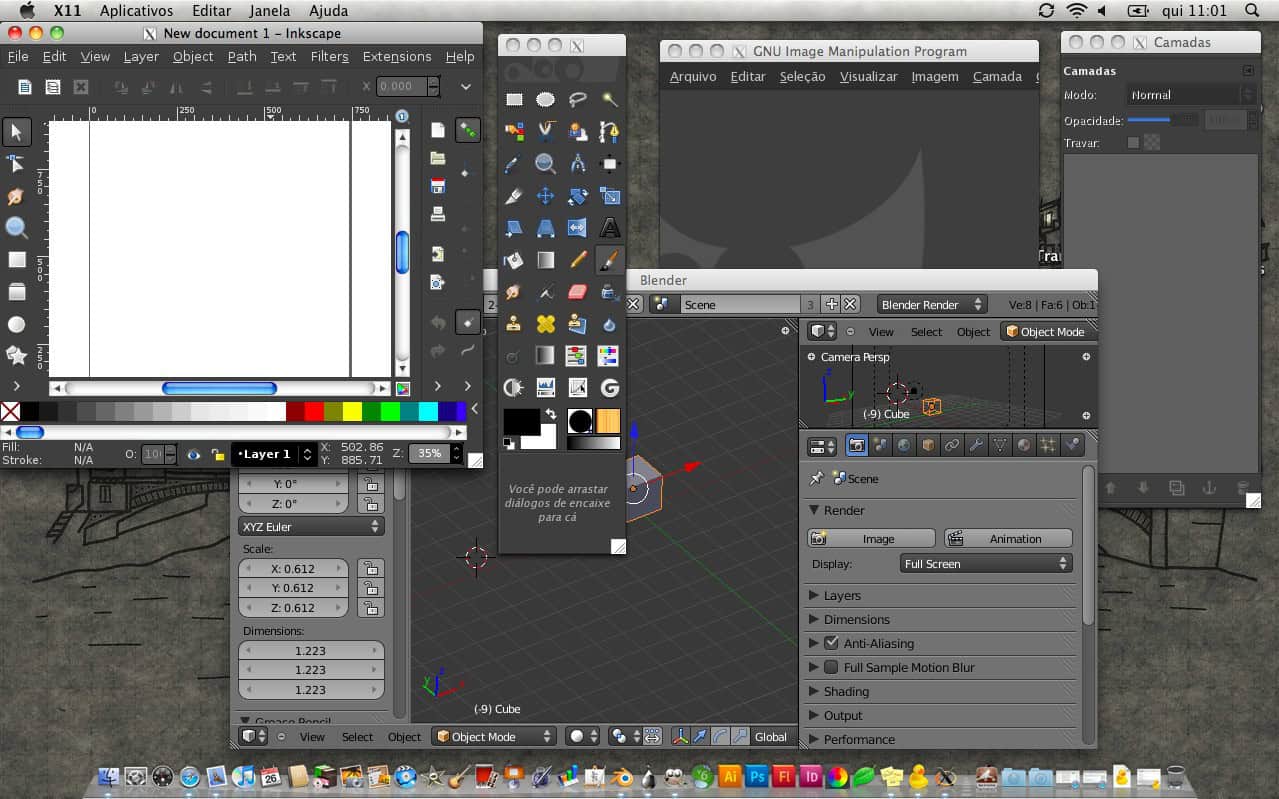This screenshot has height=799, width=1279.
Task: Open Blender Modifiers wrench tab
Action: point(976,445)
